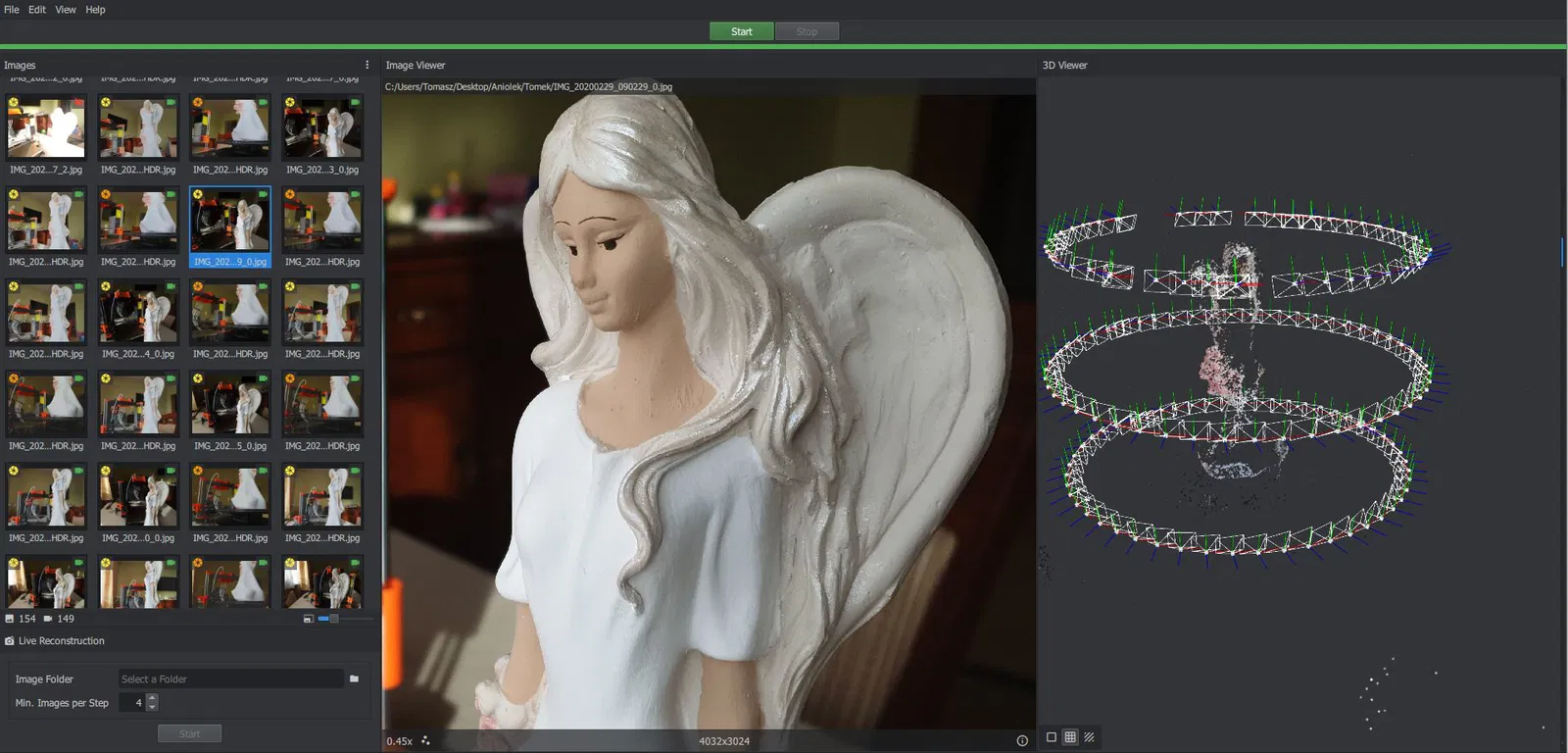Click the red camera icon on IMG_202...7_2.jpg
The width and height of the screenshot is (1568, 753).
78,102
